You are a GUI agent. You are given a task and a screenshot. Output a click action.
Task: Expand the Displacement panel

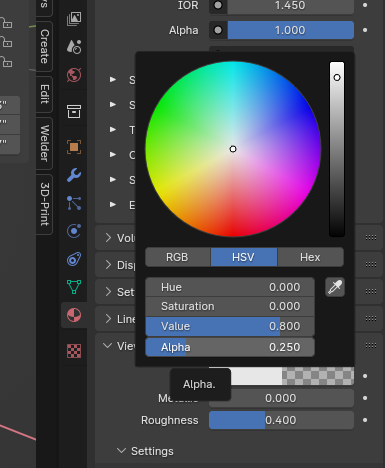[108, 265]
